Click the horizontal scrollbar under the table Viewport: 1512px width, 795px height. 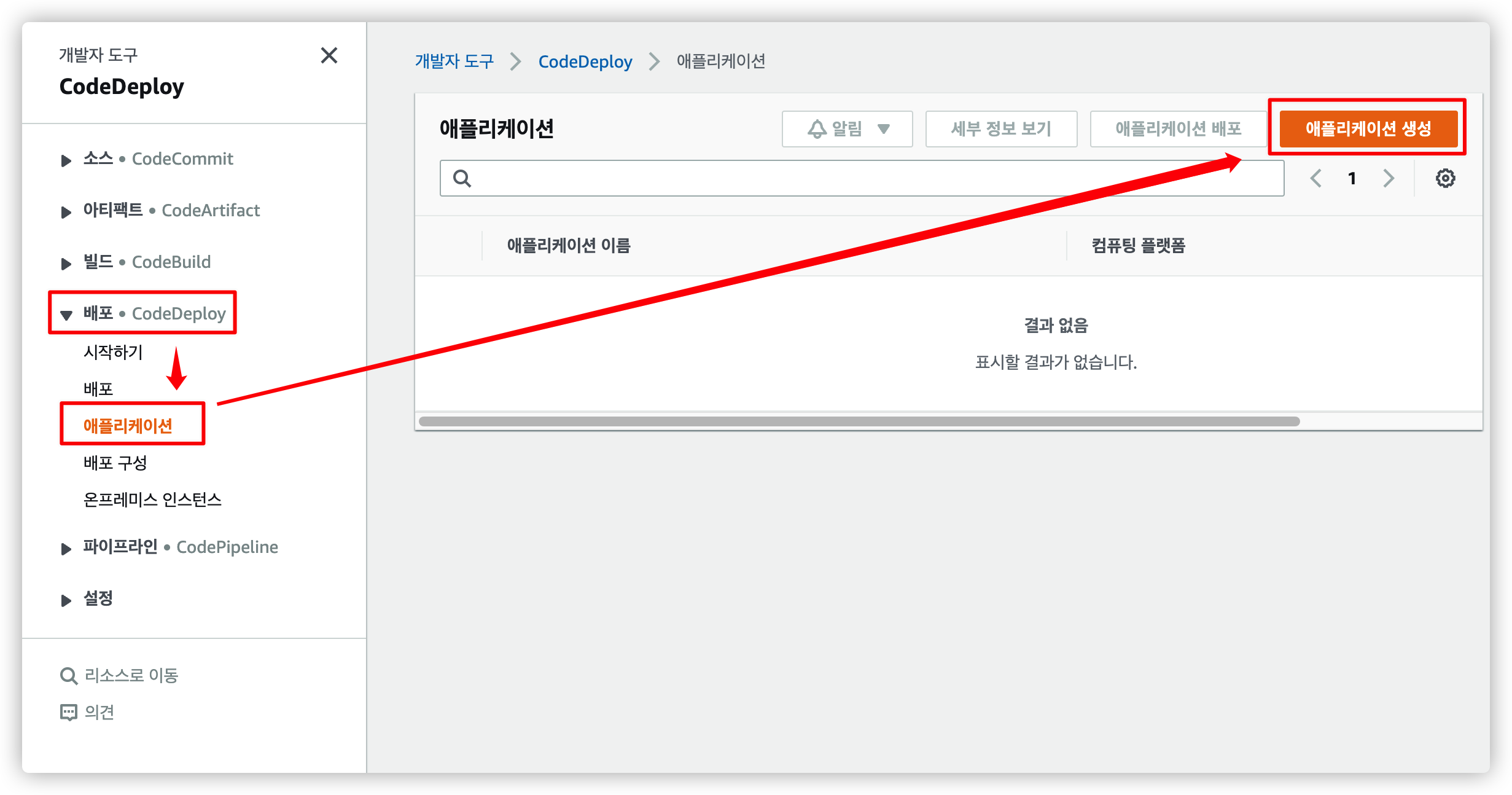tap(859, 421)
